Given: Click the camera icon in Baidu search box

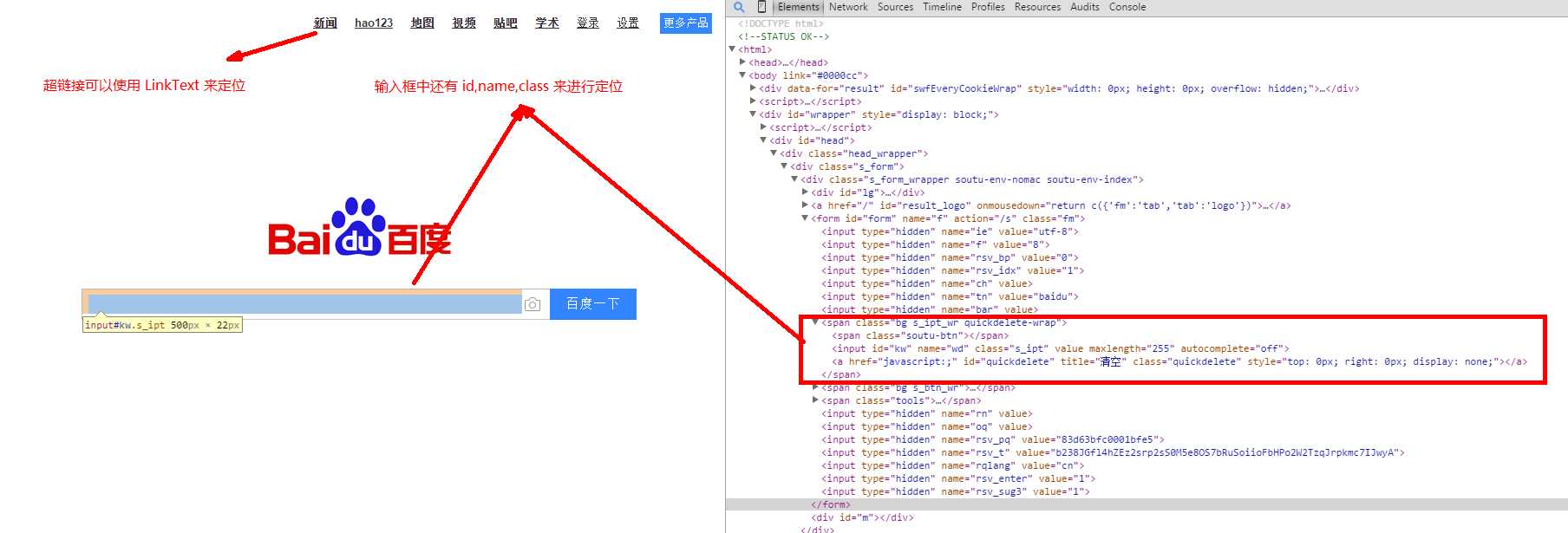Looking at the screenshot, I should (x=532, y=304).
